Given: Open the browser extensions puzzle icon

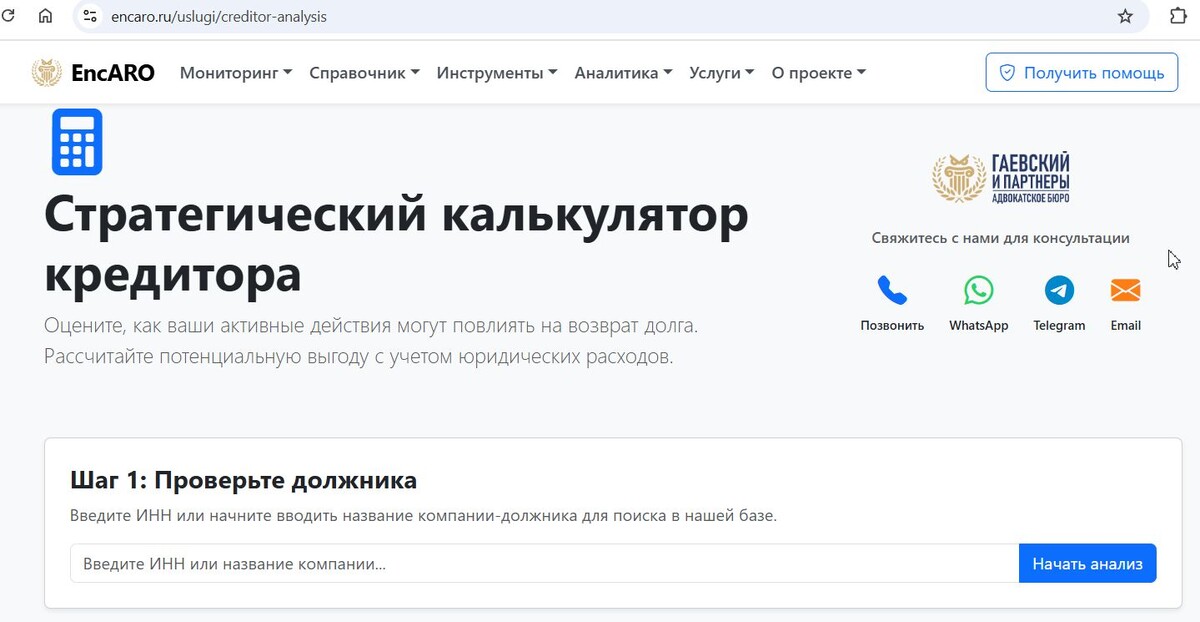Looking at the screenshot, I should [x=1177, y=16].
